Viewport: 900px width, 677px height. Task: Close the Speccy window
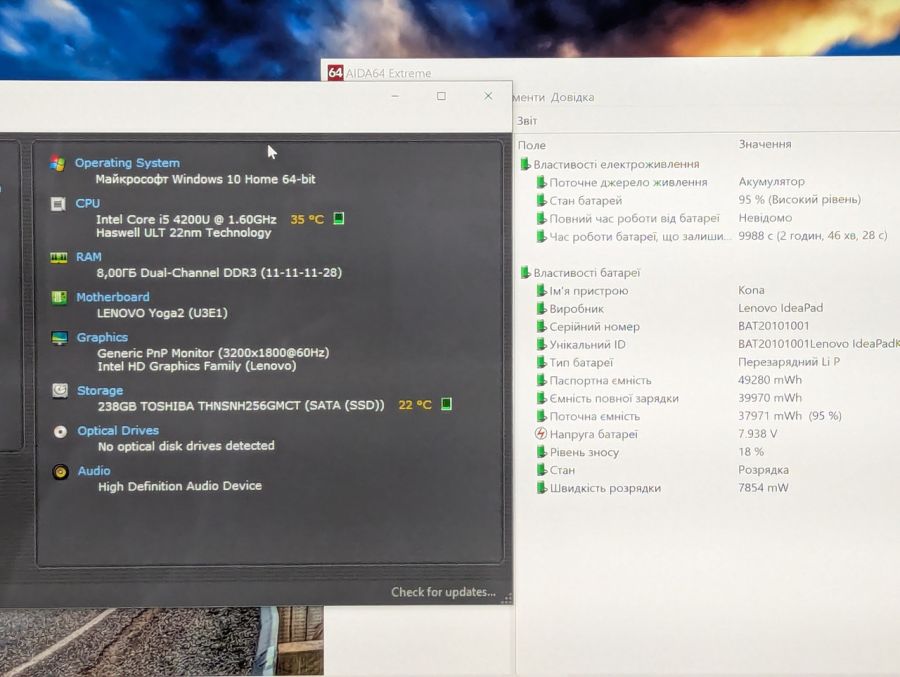click(488, 96)
